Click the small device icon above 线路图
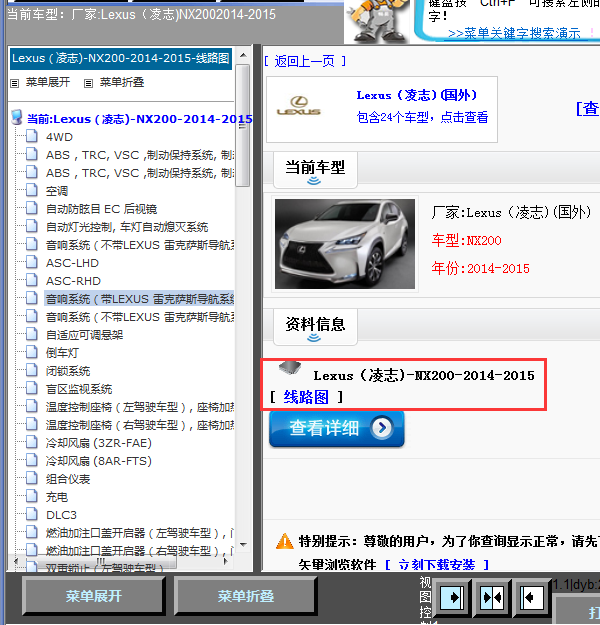The width and height of the screenshot is (600, 625). (x=290, y=368)
